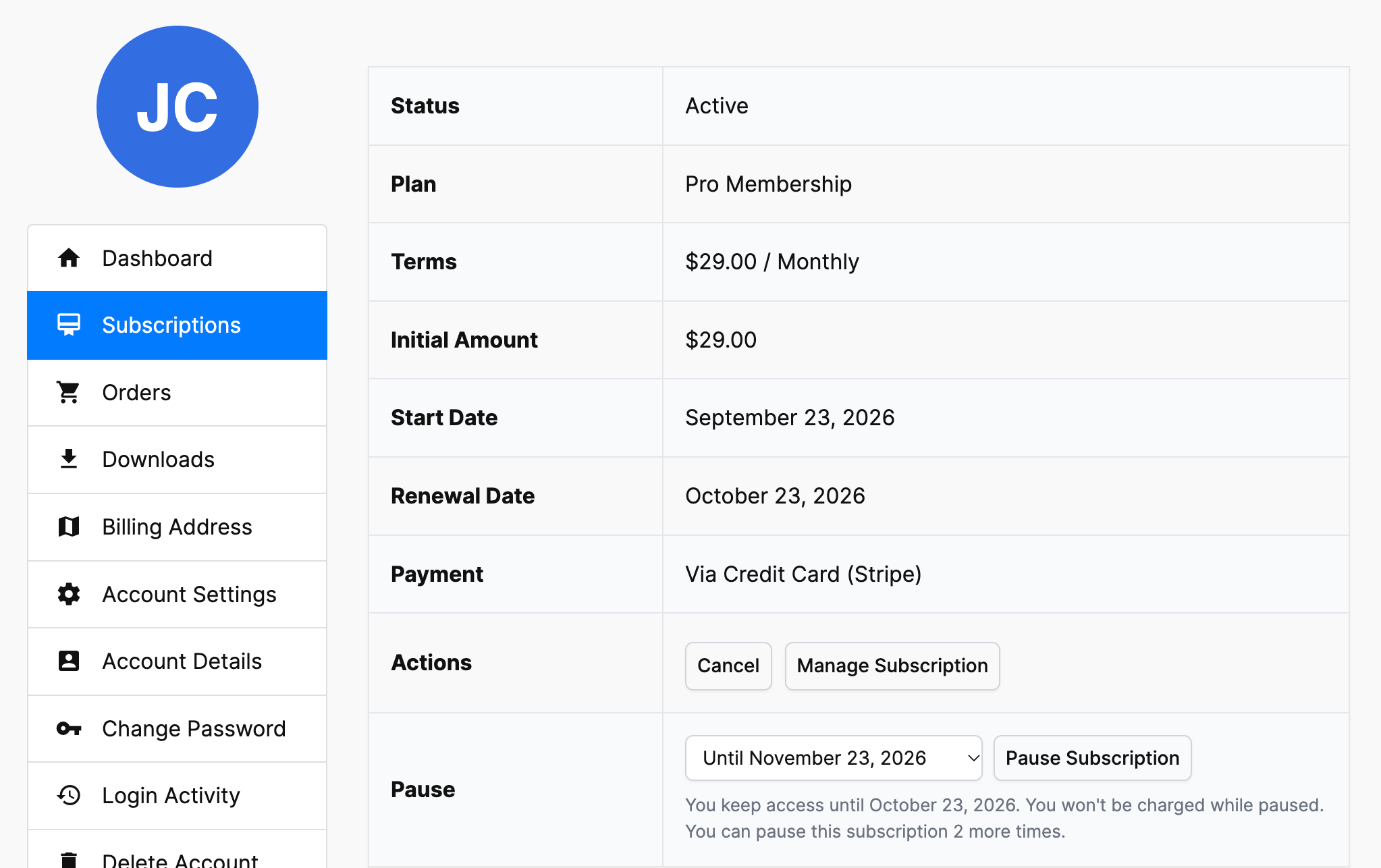Open the Downloads section
The height and width of the screenshot is (868, 1381).
(x=177, y=459)
